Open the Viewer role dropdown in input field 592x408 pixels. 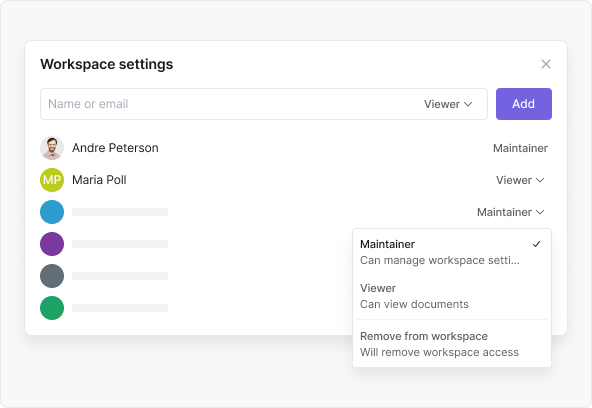[448, 104]
